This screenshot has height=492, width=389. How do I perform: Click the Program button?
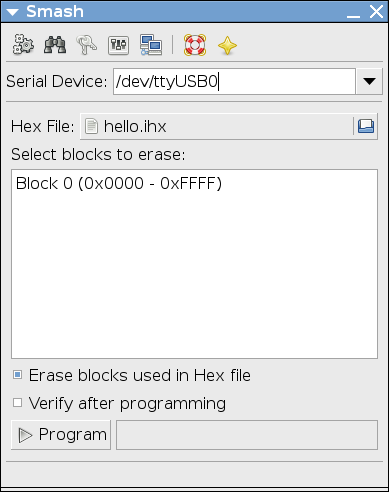point(61,435)
